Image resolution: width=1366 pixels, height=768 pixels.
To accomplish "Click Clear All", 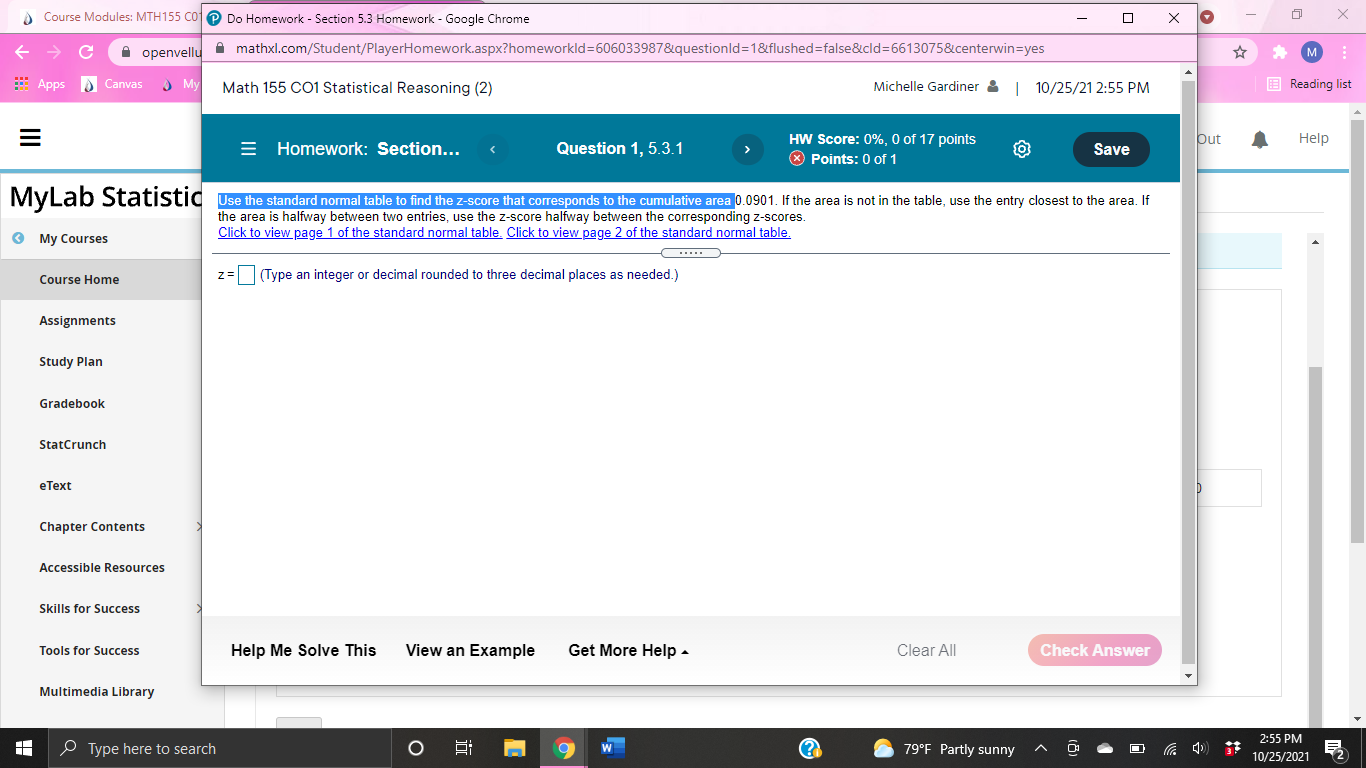I will click(x=926, y=651).
